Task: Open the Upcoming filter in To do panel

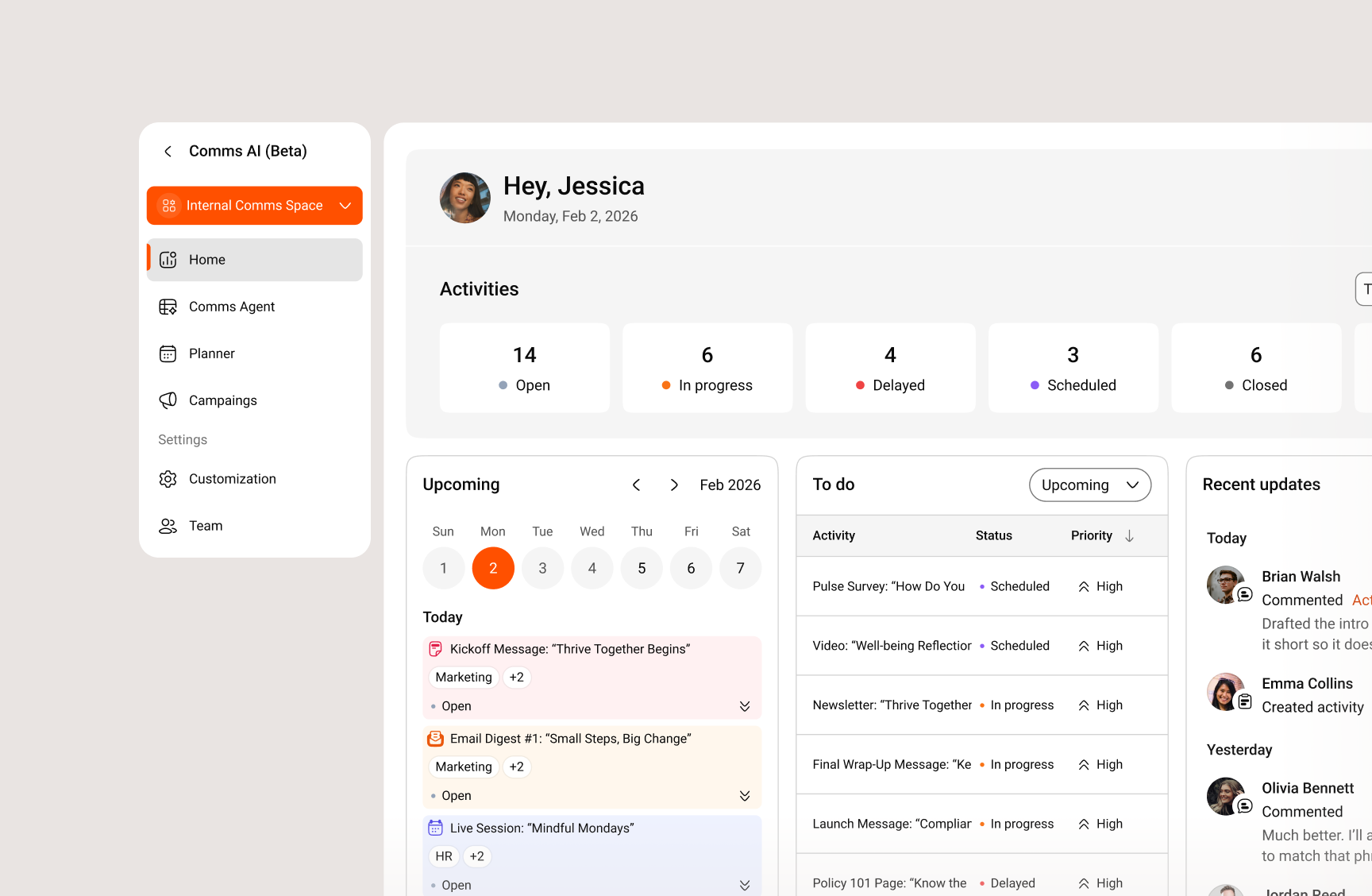Action: [x=1089, y=485]
